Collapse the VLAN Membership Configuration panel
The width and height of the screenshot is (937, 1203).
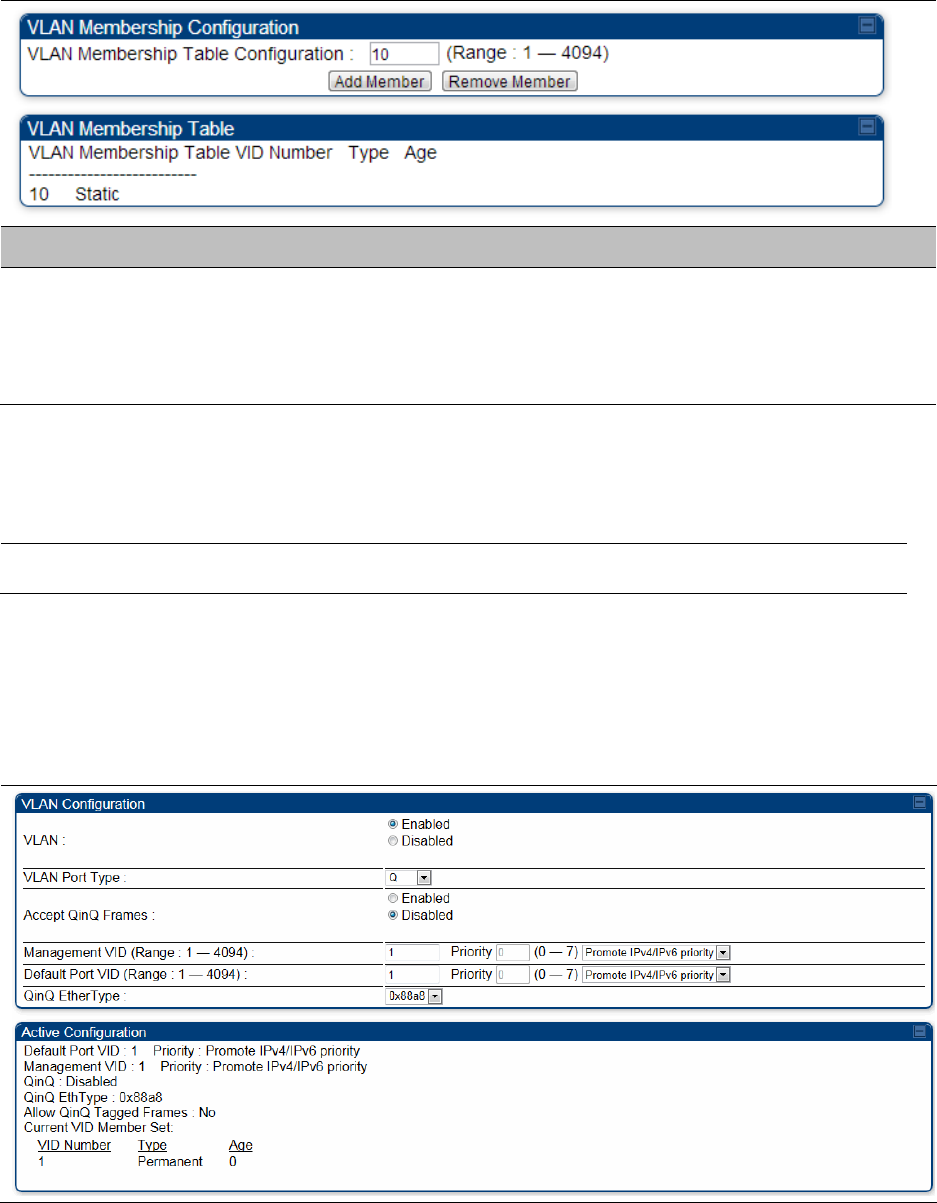(x=867, y=28)
